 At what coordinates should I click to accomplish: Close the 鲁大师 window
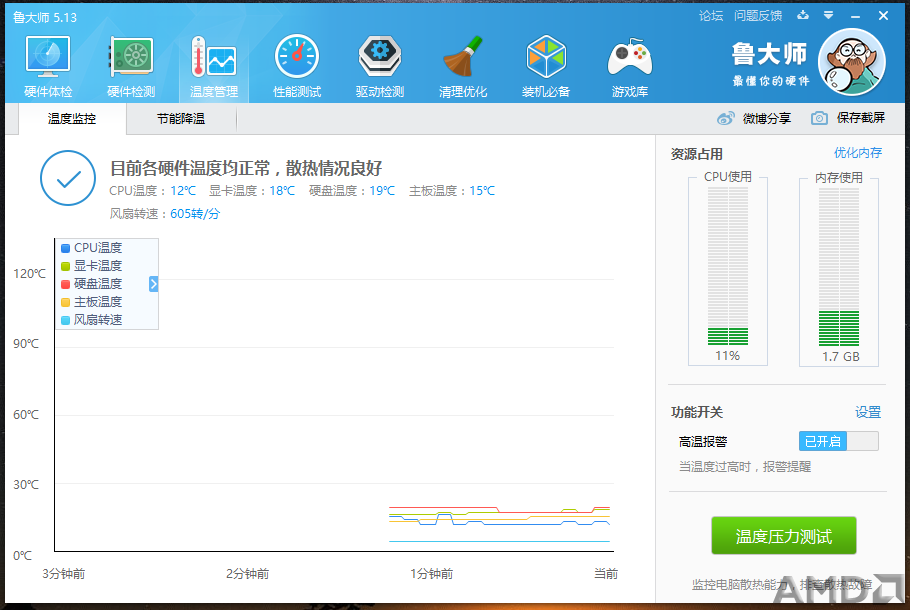click(883, 16)
